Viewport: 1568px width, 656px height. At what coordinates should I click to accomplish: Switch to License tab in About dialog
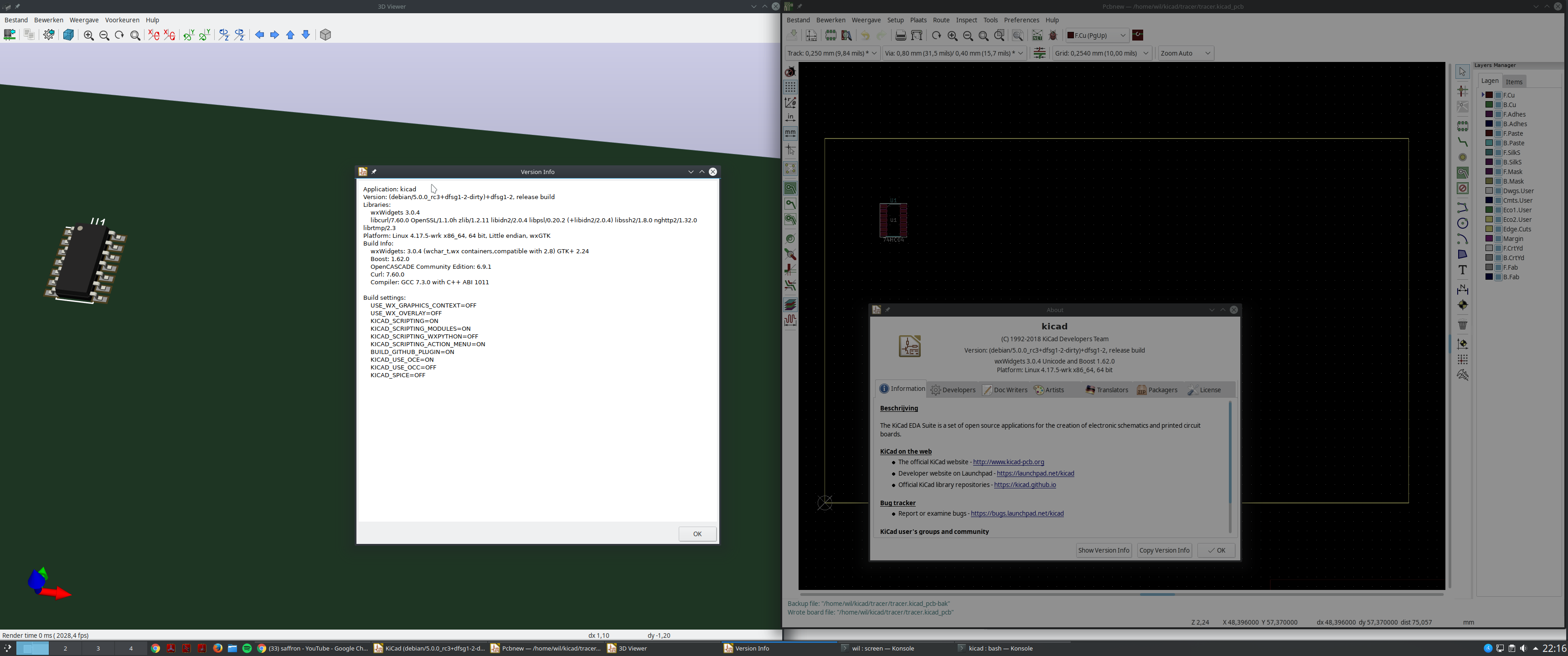(x=1205, y=390)
